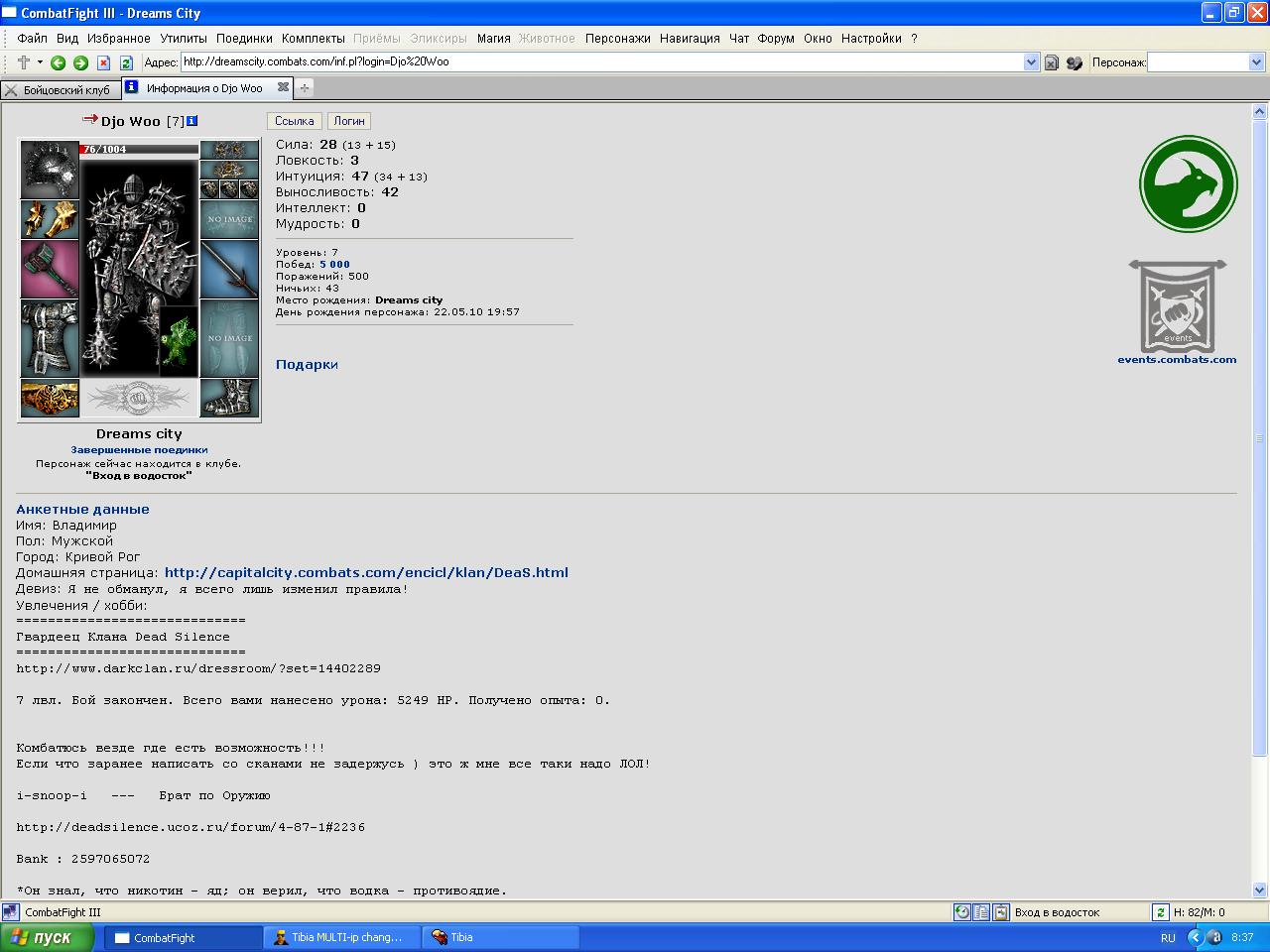Open the Dead Silence clan homepage link
Viewport: 1270px width, 952px height.
(366, 573)
